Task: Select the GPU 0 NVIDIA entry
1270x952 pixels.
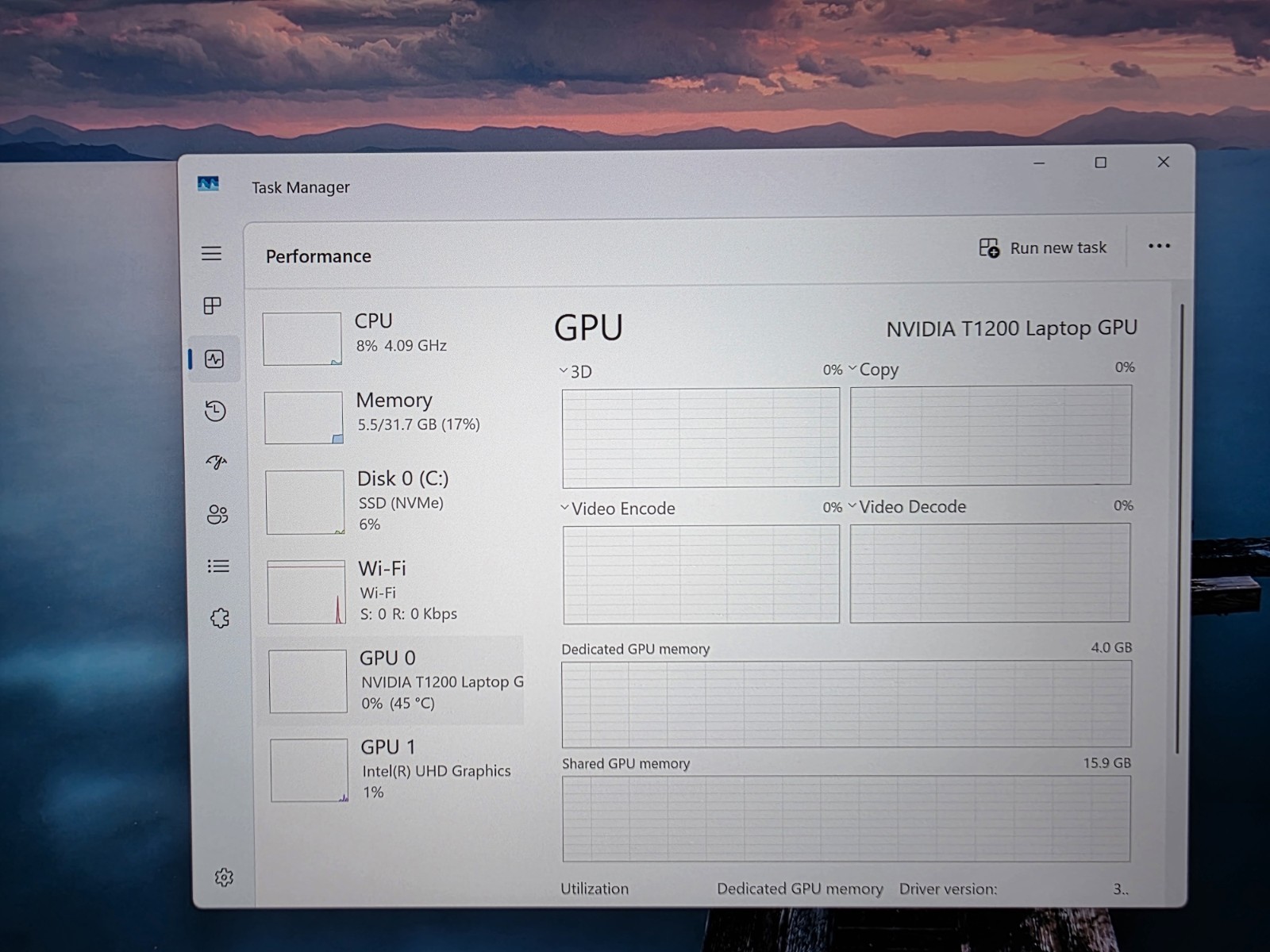Action: (x=391, y=681)
